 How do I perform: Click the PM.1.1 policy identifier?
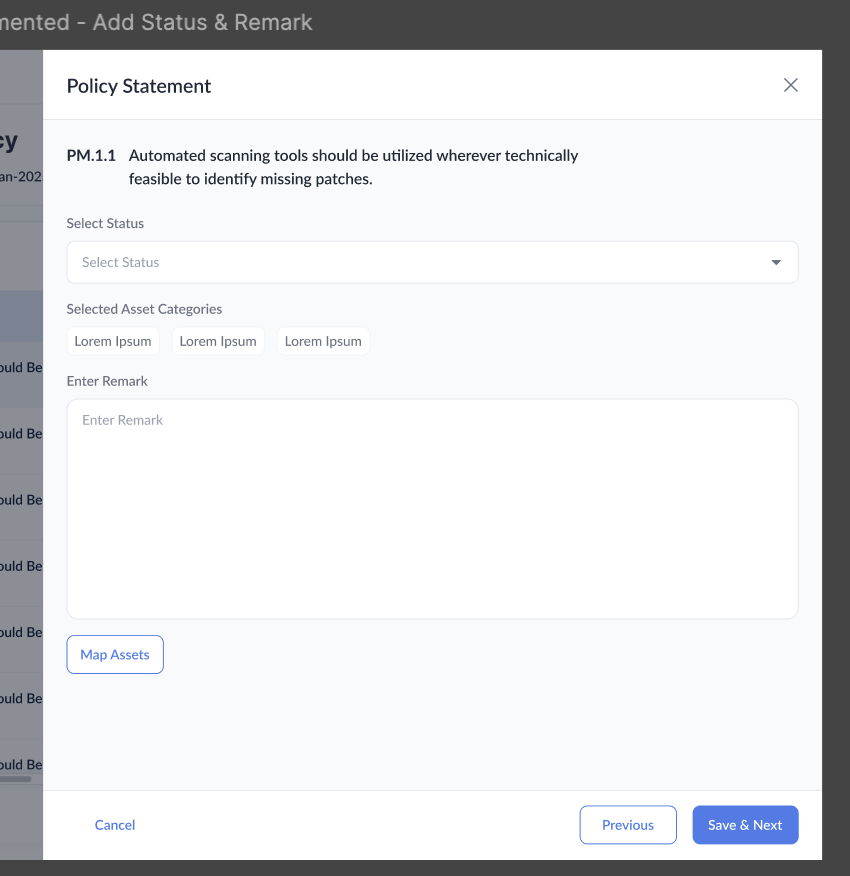(91, 156)
